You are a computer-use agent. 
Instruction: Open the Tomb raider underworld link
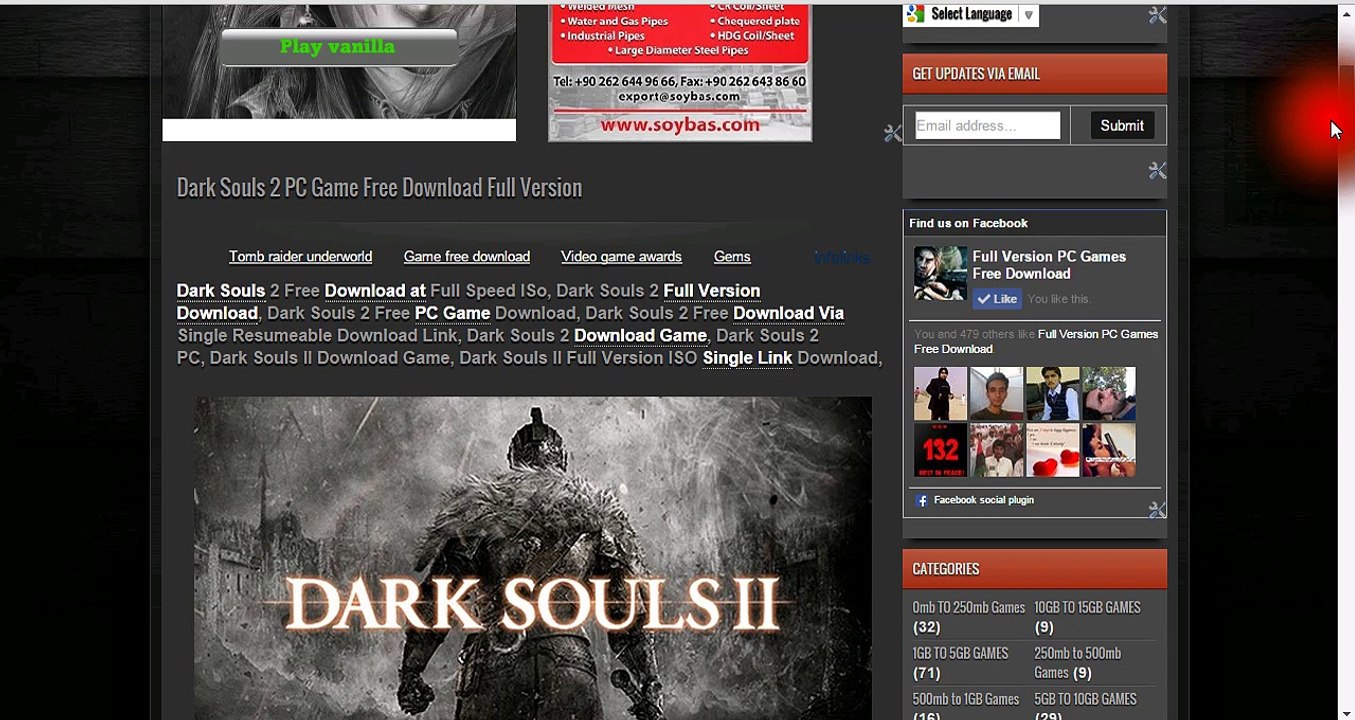pos(300,257)
